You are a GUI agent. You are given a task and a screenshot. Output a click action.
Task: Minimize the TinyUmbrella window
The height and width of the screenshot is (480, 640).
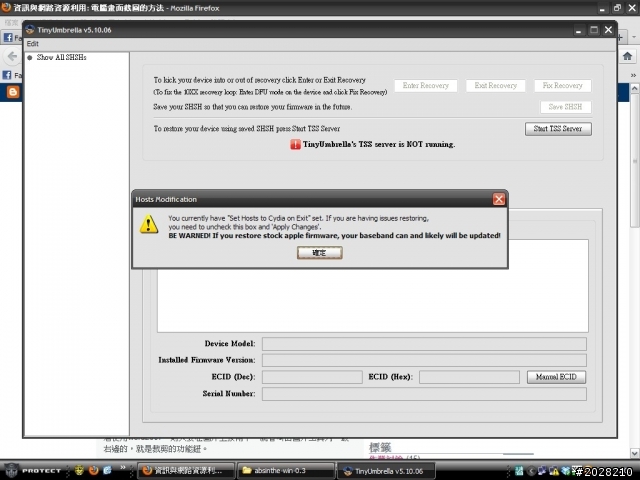[x=578, y=30]
